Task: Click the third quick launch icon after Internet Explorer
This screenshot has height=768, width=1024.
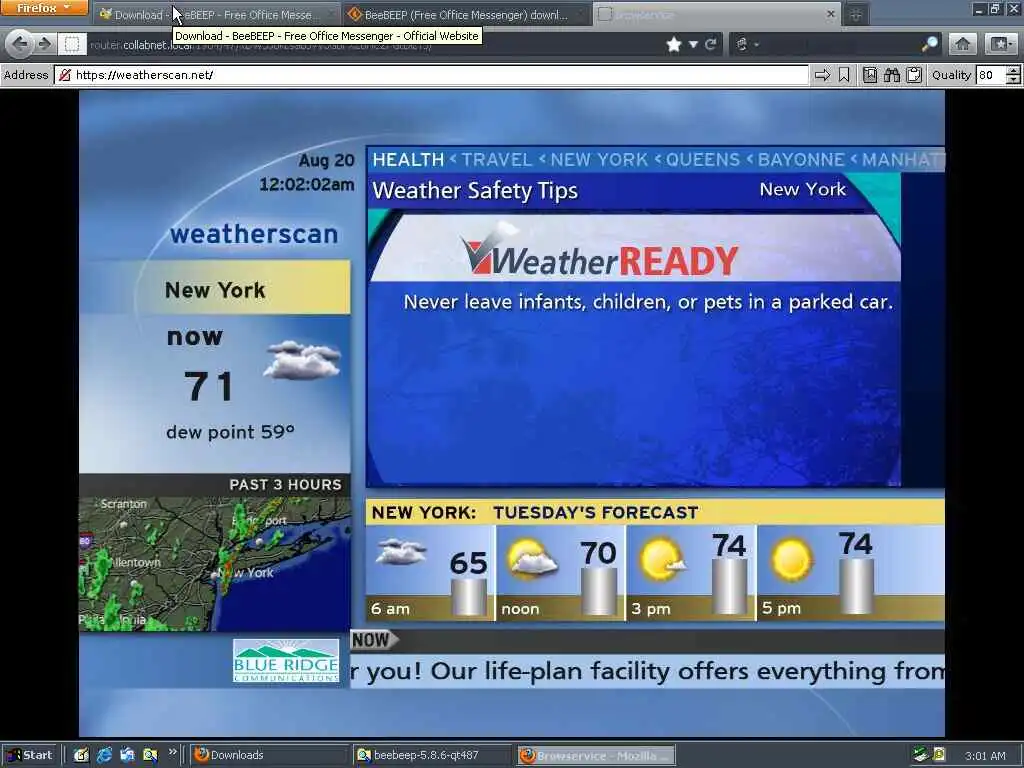Action: 127,755
